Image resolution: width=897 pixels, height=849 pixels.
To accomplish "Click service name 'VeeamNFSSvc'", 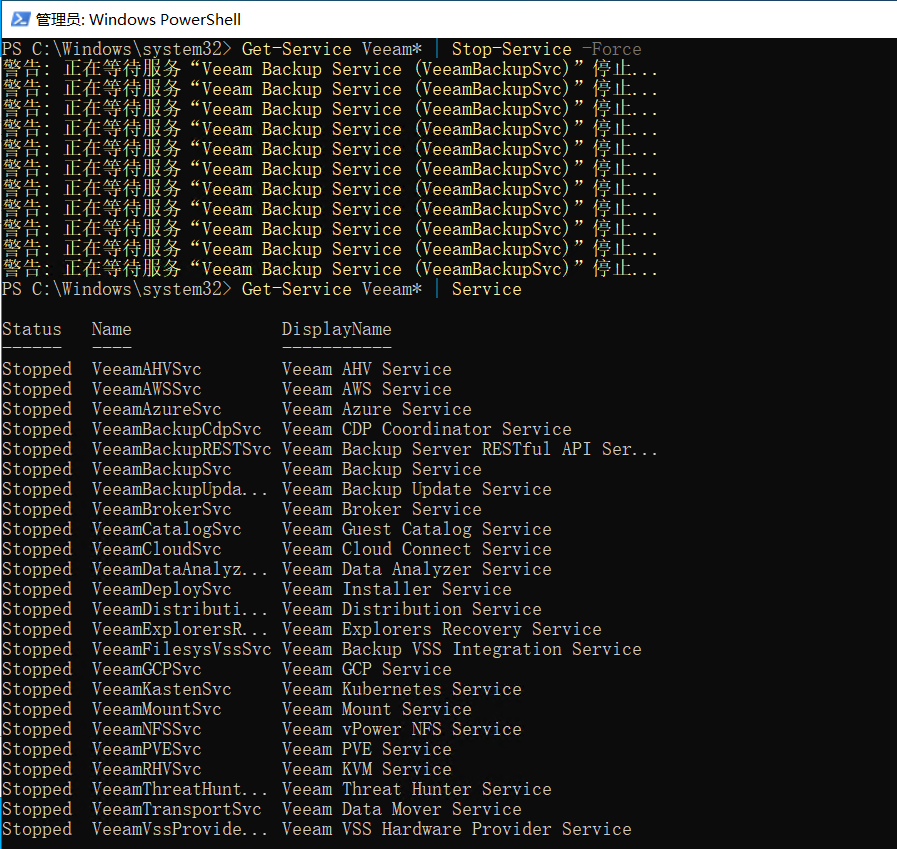I will pos(146,729).
